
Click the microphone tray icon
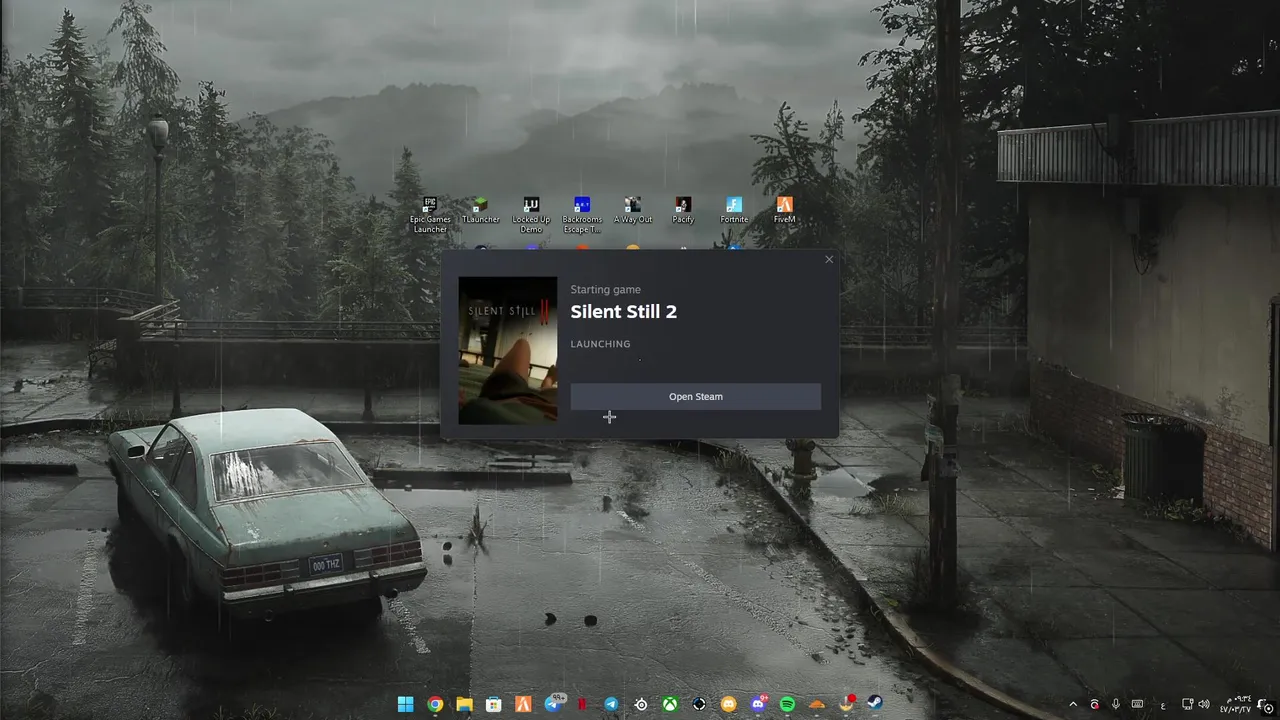pos(1116,704)
